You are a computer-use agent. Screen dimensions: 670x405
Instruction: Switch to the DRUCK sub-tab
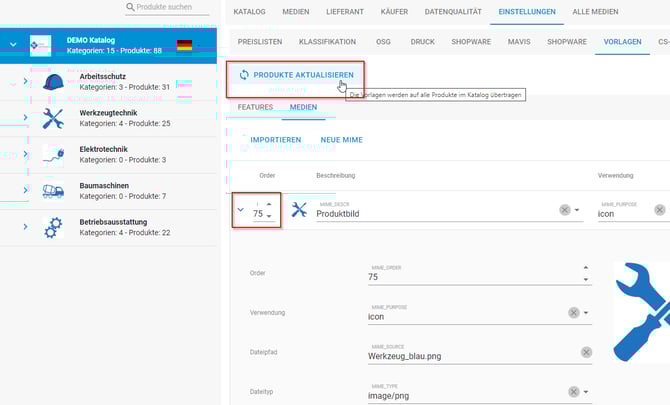click(423, 42)
